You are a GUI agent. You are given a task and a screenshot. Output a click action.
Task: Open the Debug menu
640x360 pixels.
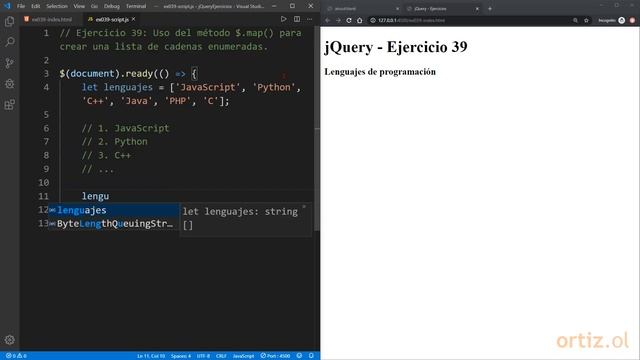(112, 6)
